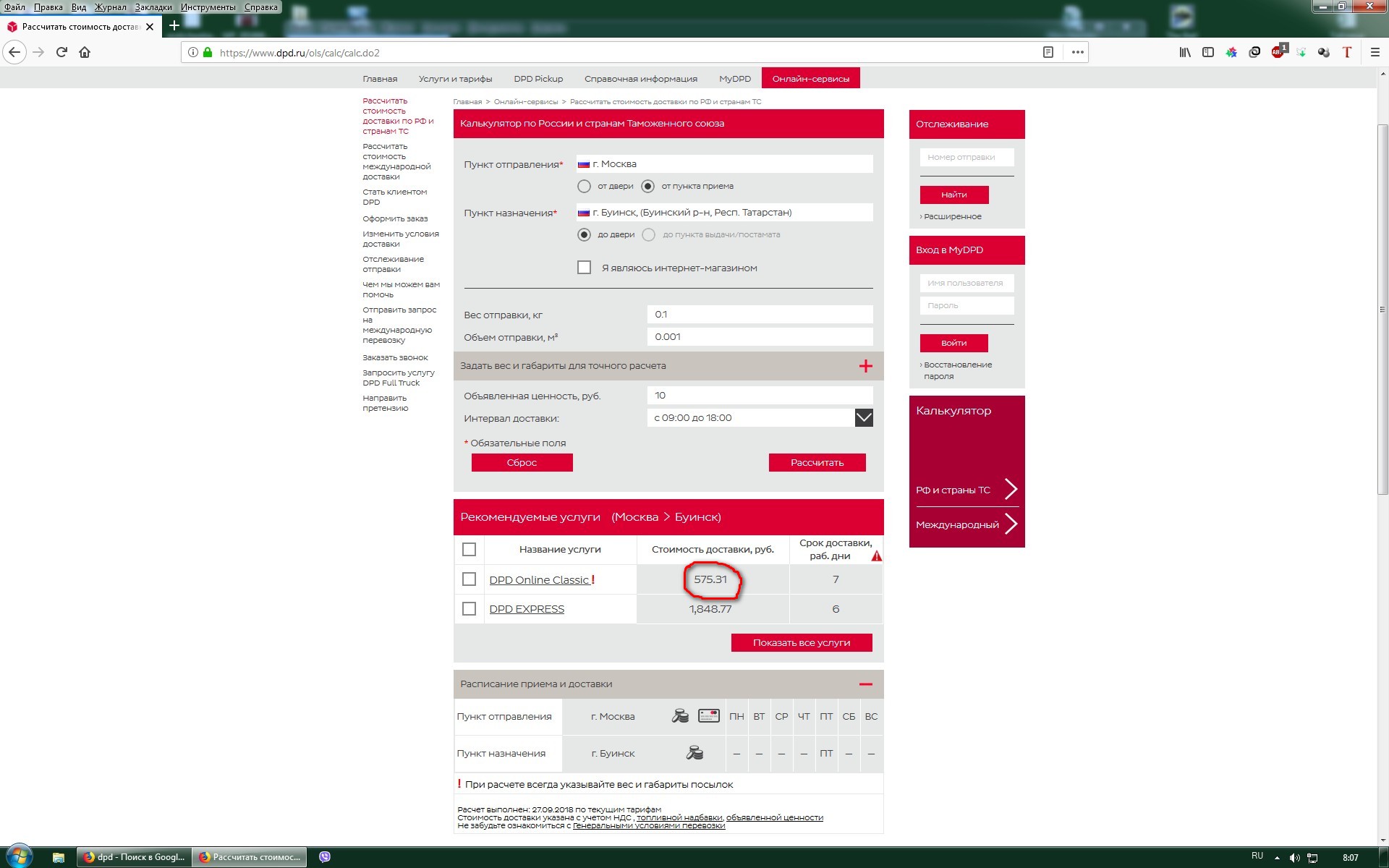Check the 'Я являюсь интернет-магазином' checkbox

[584, 268]
